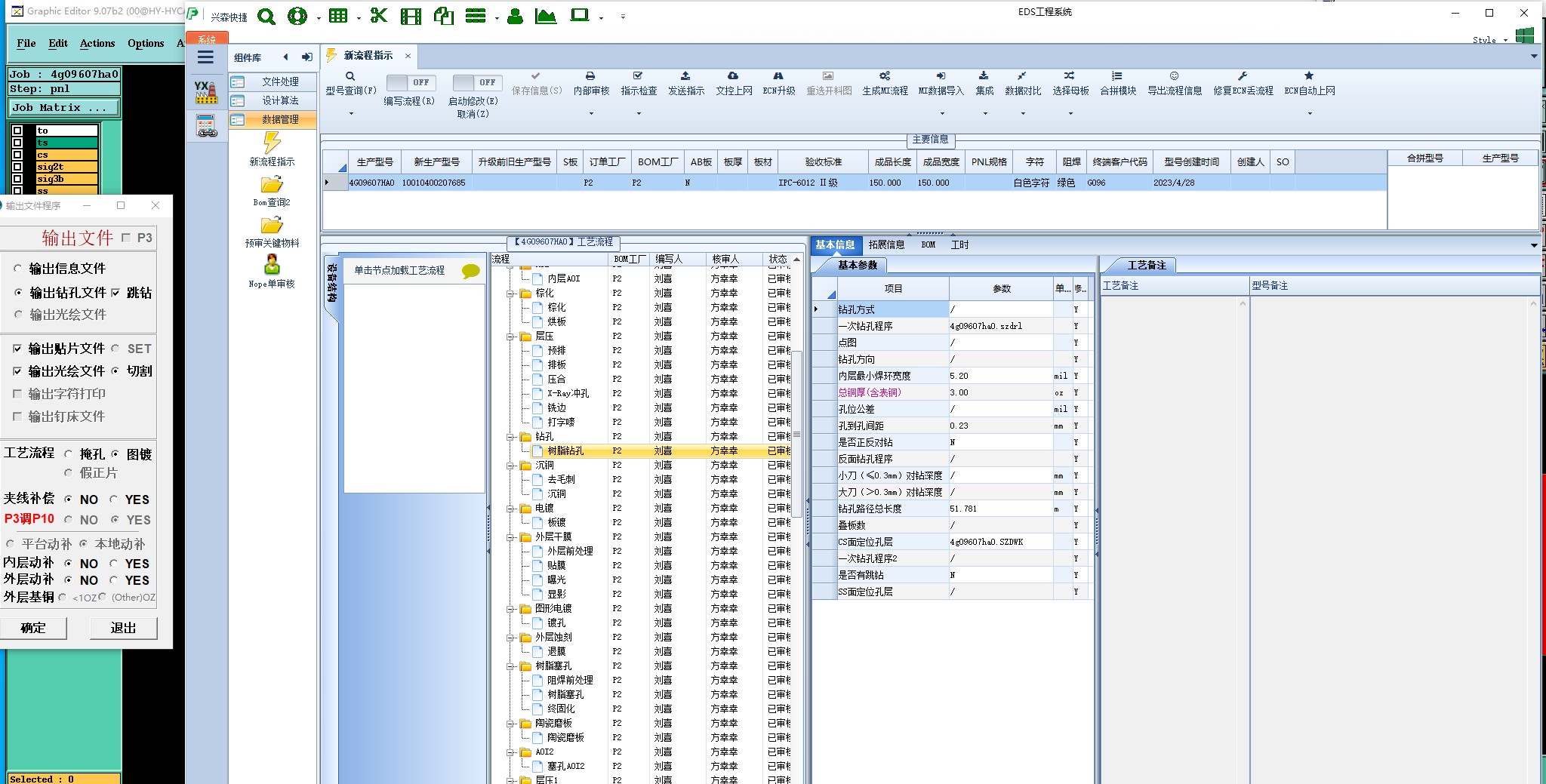Image resolution: width=1546 pixels, height=784 pixels.
Task: Switch to the 工时 tab
Action: (x=959, y=245)
